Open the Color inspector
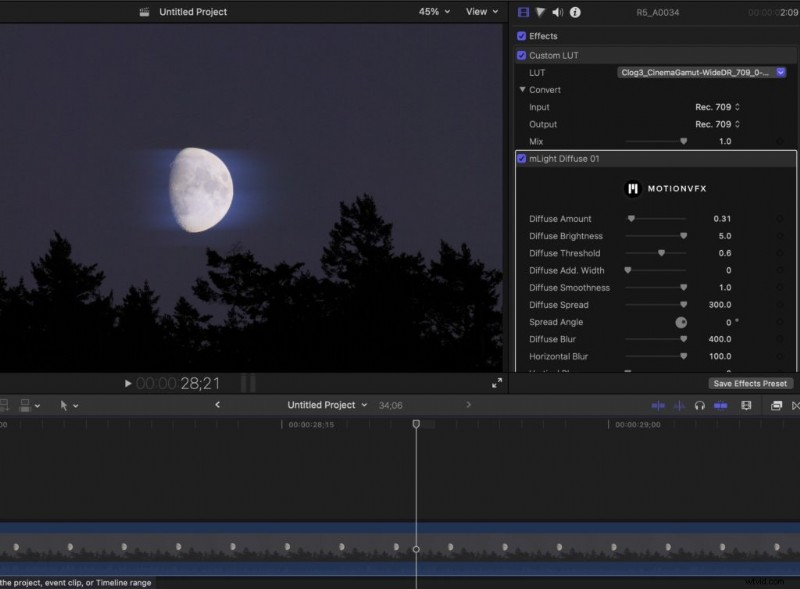 click(x=539, y=12)
